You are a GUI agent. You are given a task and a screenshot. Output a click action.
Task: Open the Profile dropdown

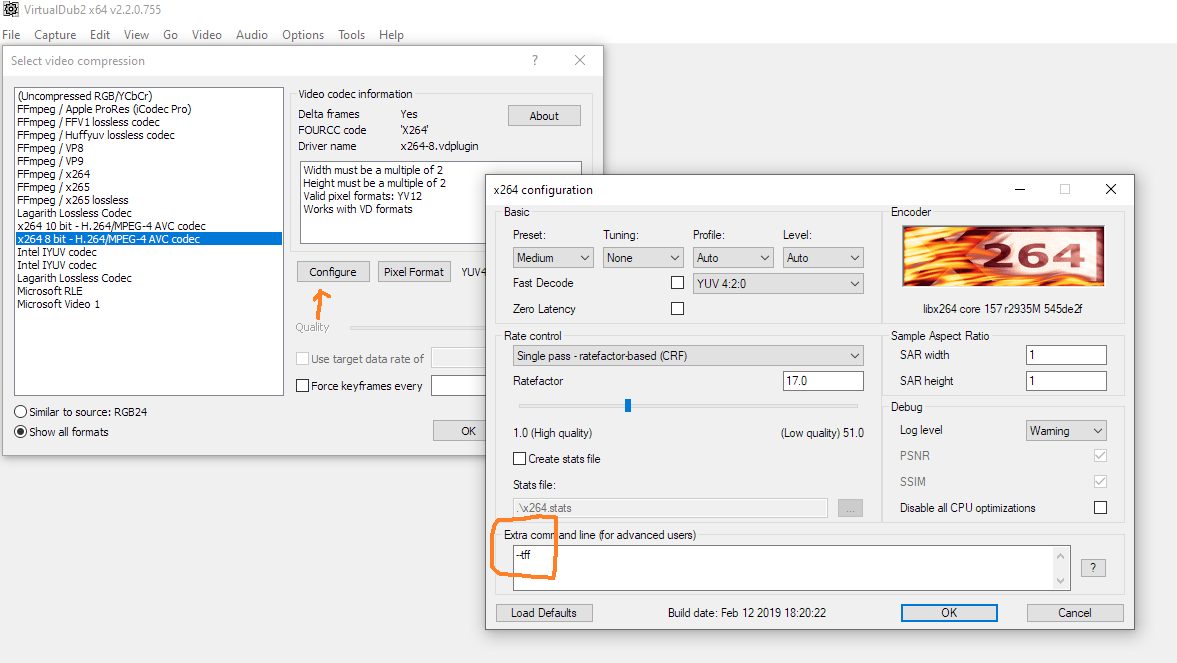click(x=733, y=258)
